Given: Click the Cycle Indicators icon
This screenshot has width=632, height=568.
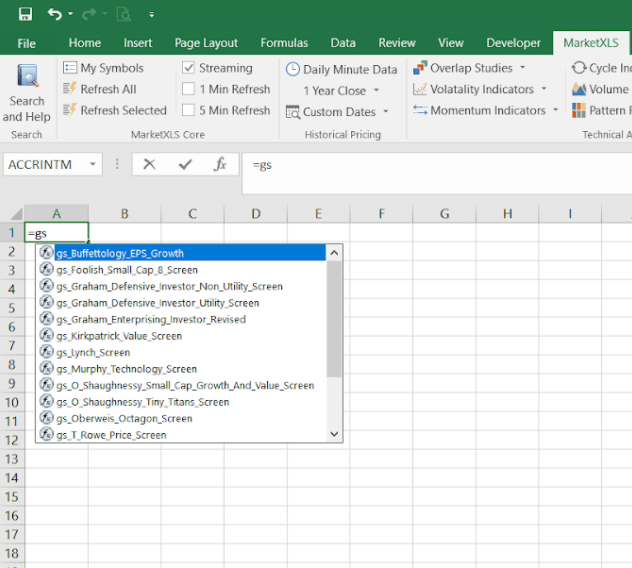Looking at the screenshot, I should (x=579, y=68).
